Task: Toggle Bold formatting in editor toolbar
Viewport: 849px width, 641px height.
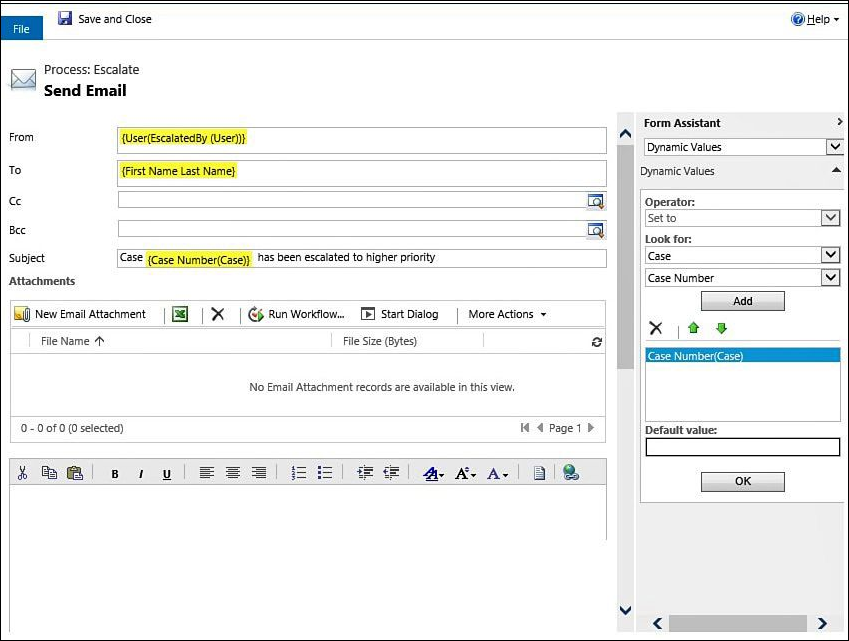Action: click(115, 474)
